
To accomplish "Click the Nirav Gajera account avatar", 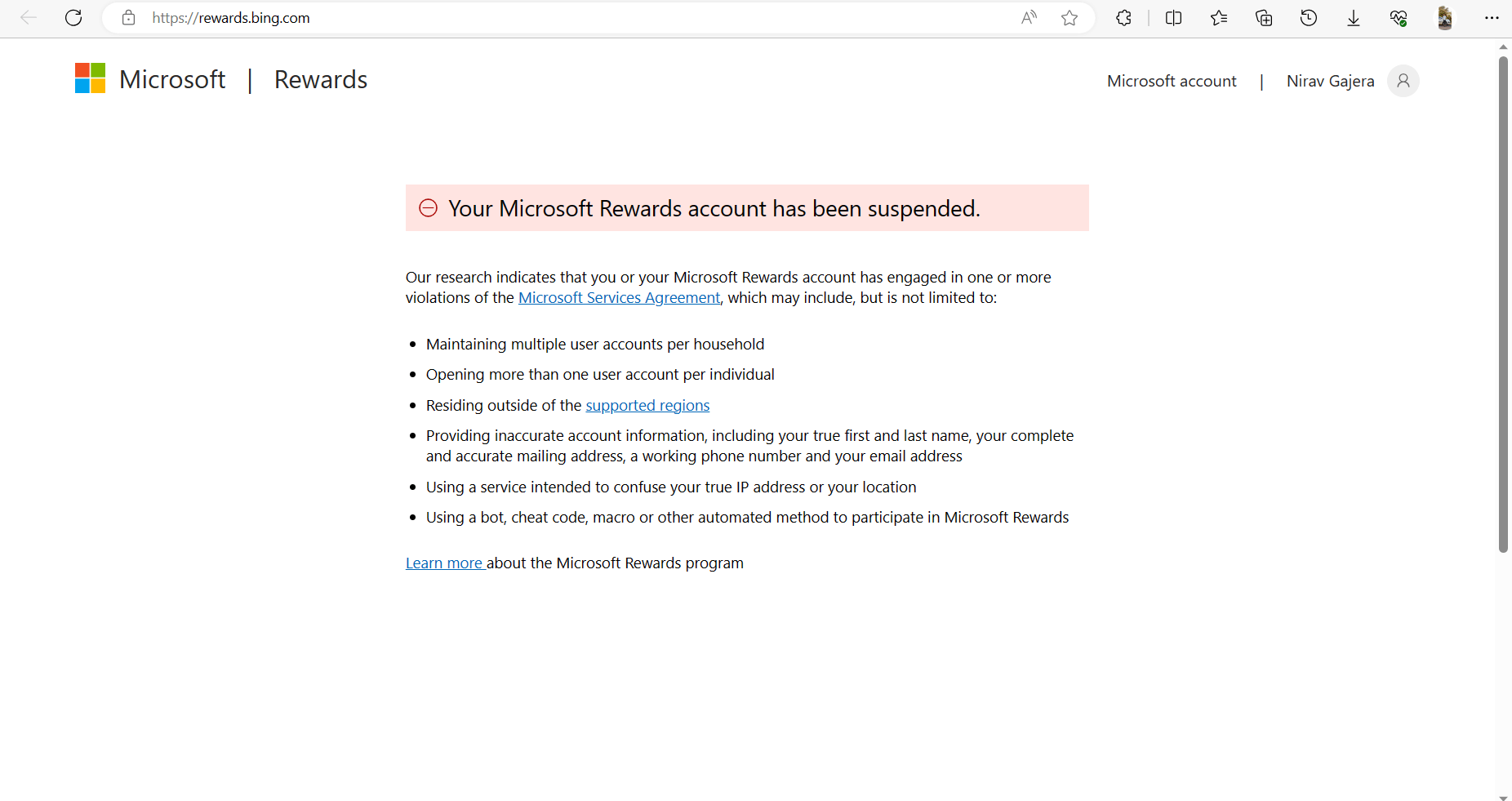I will (x=1403, y=81).
